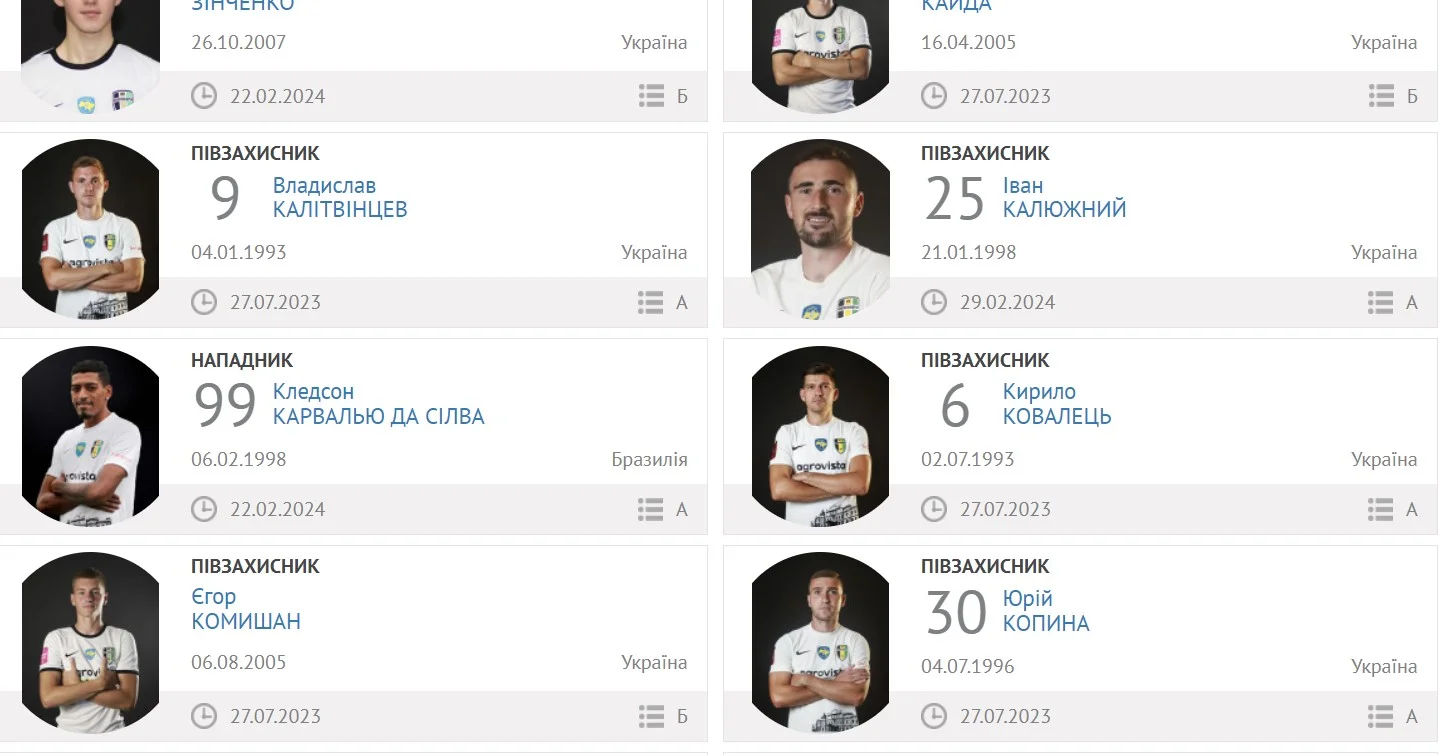Image resolution: width=1453 pixels, height=755 pixels.
Task: Click the list icon in Komishan's card
Action: point(651,716)
